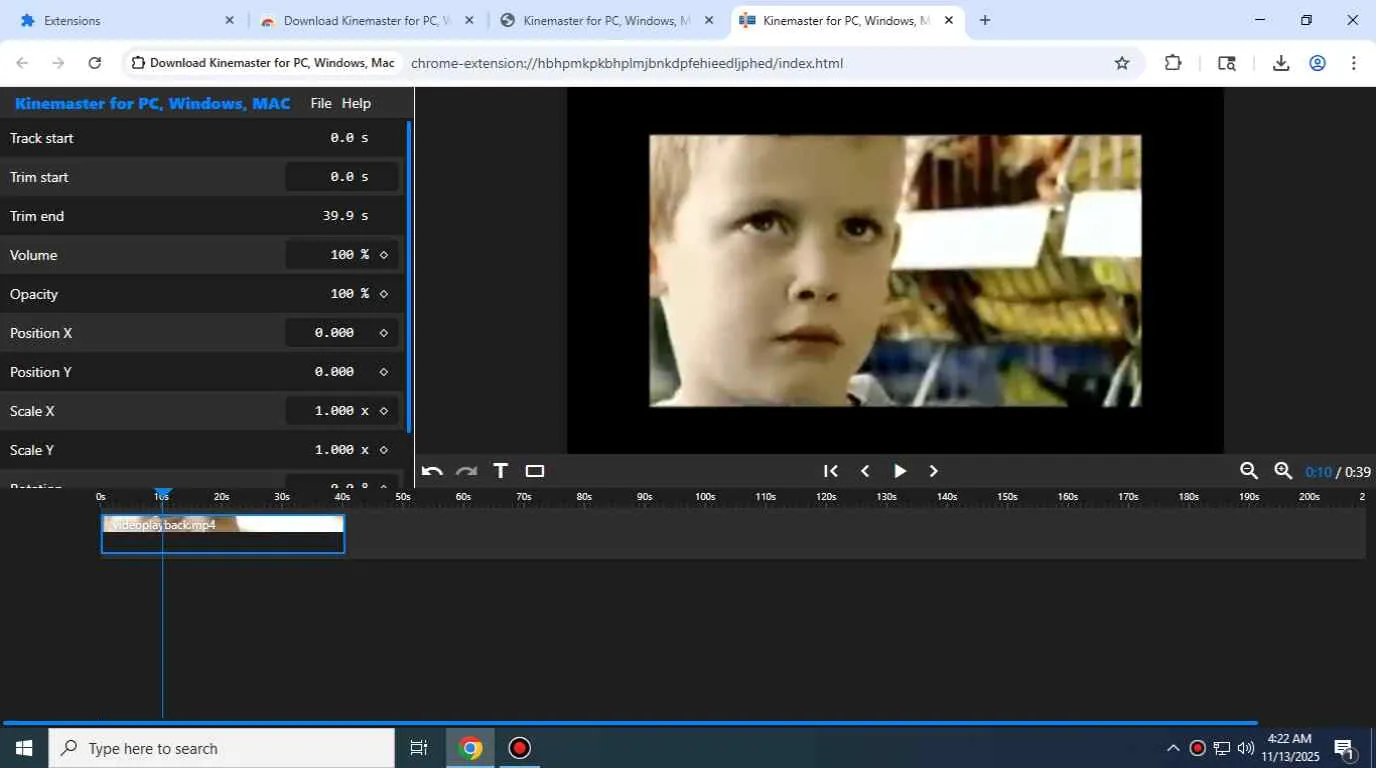Select the videoplayback.mp4 clip on the timeline
Viewport: 1376px width, 768px height.
point(223,534)
